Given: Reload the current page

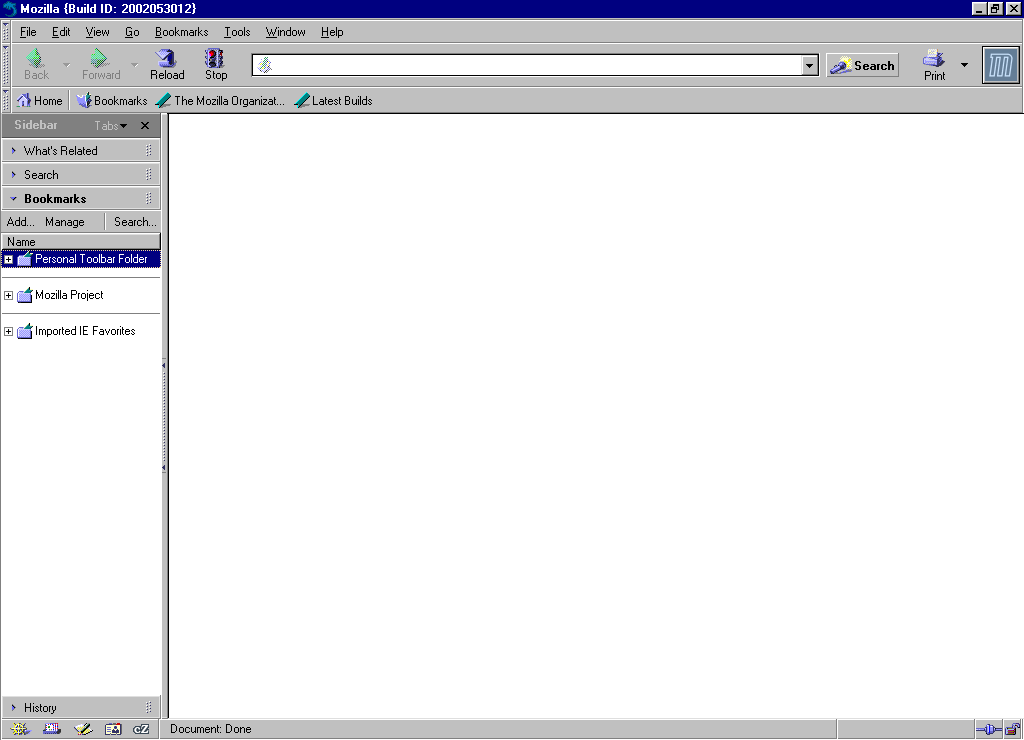Looking at the screenshot, I should (x=167, y=65).
